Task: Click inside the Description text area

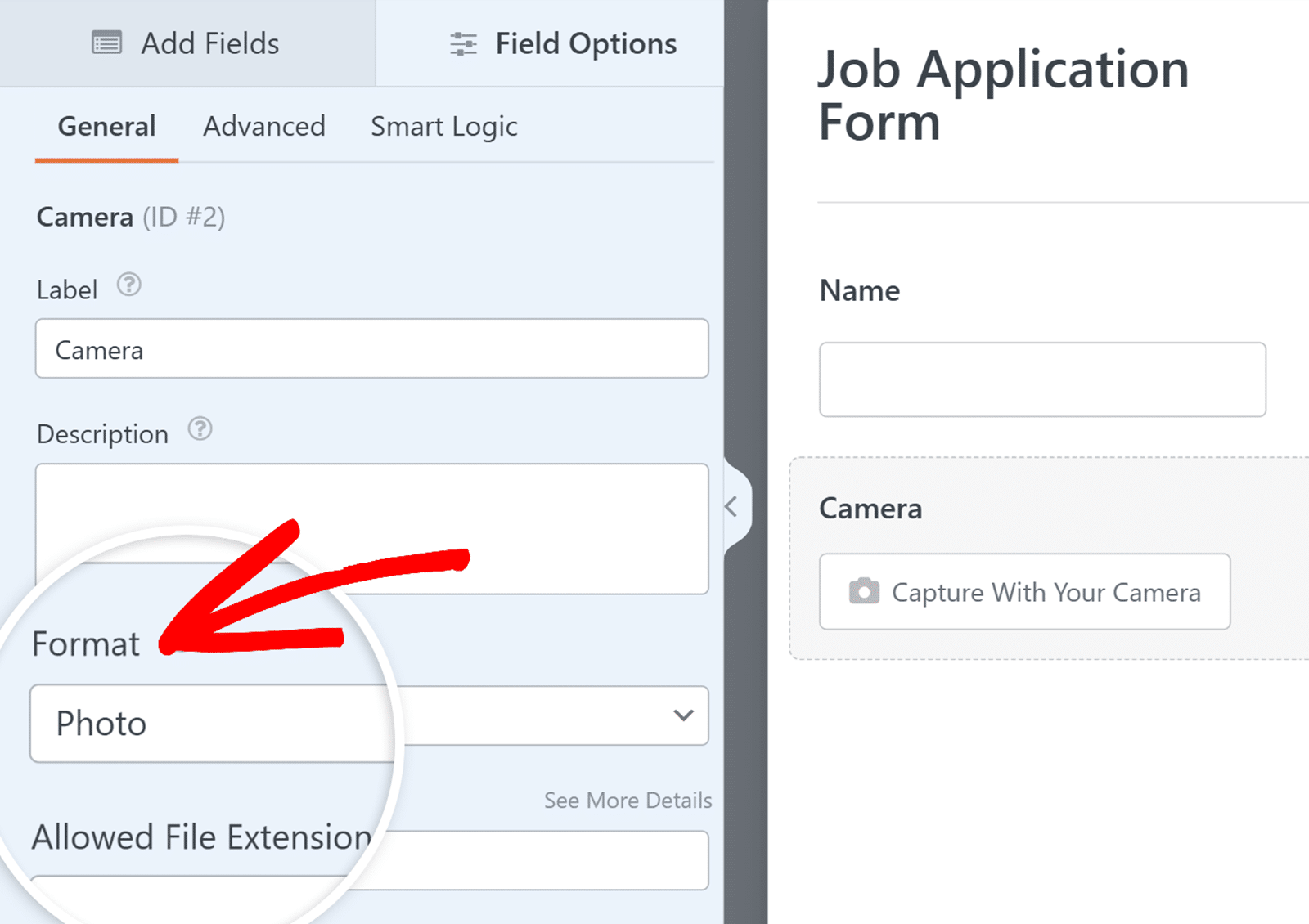Action: (x=371, y=527)
